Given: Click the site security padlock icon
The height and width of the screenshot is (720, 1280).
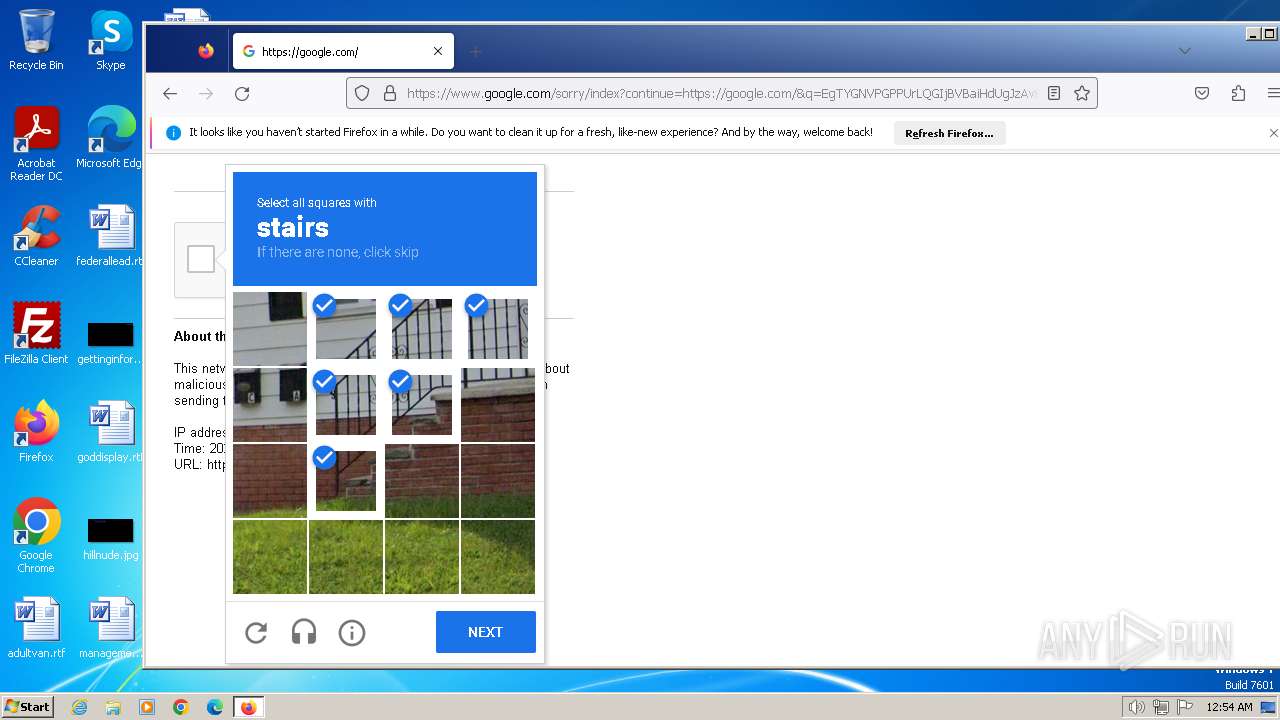Looking at the screenshot, I should (x=390, y=93).
